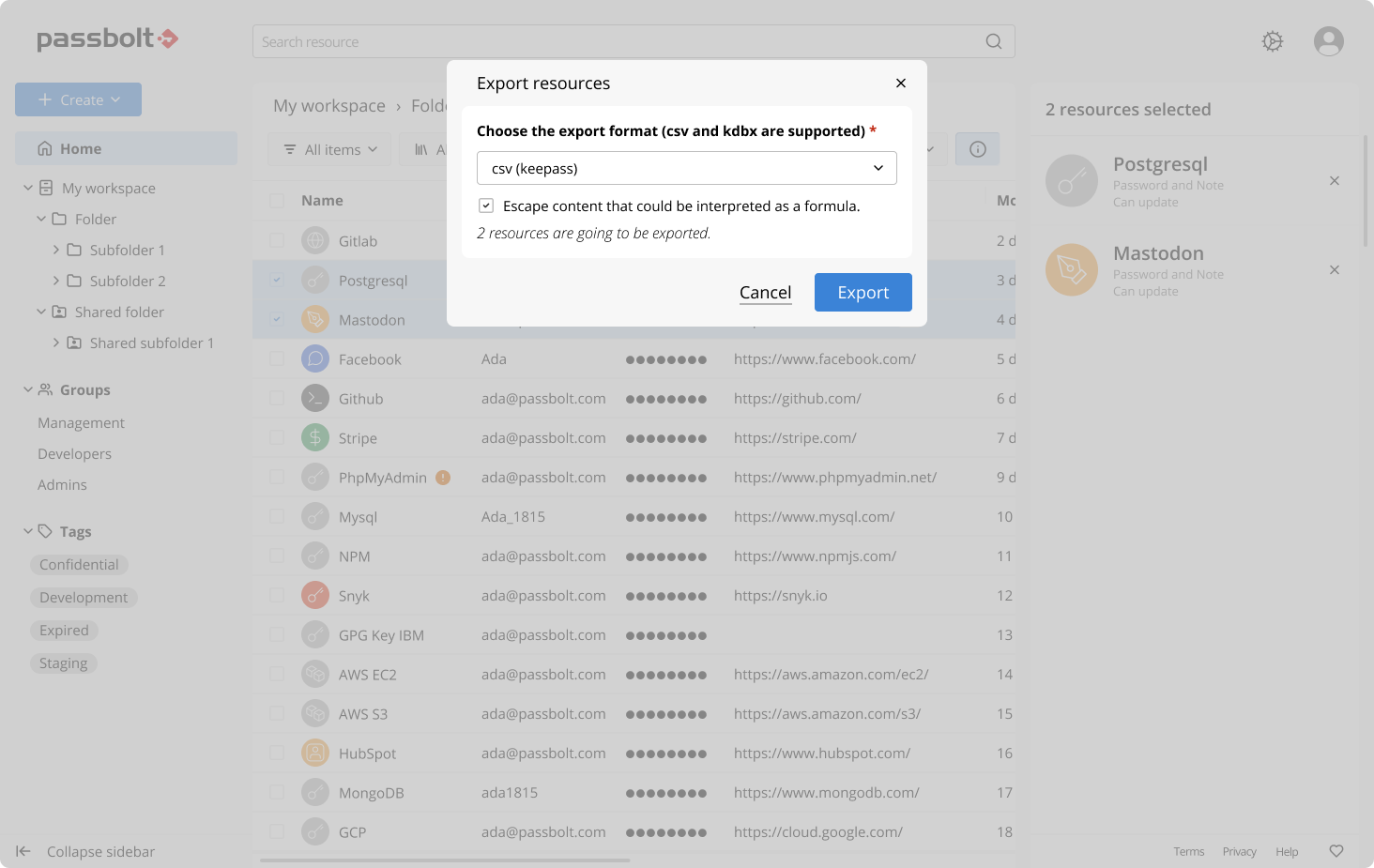The height and width of the screenshot is (868, 1374).
Task: Open the export format csv (keepass) dropdown
Action: pos(687,168)
